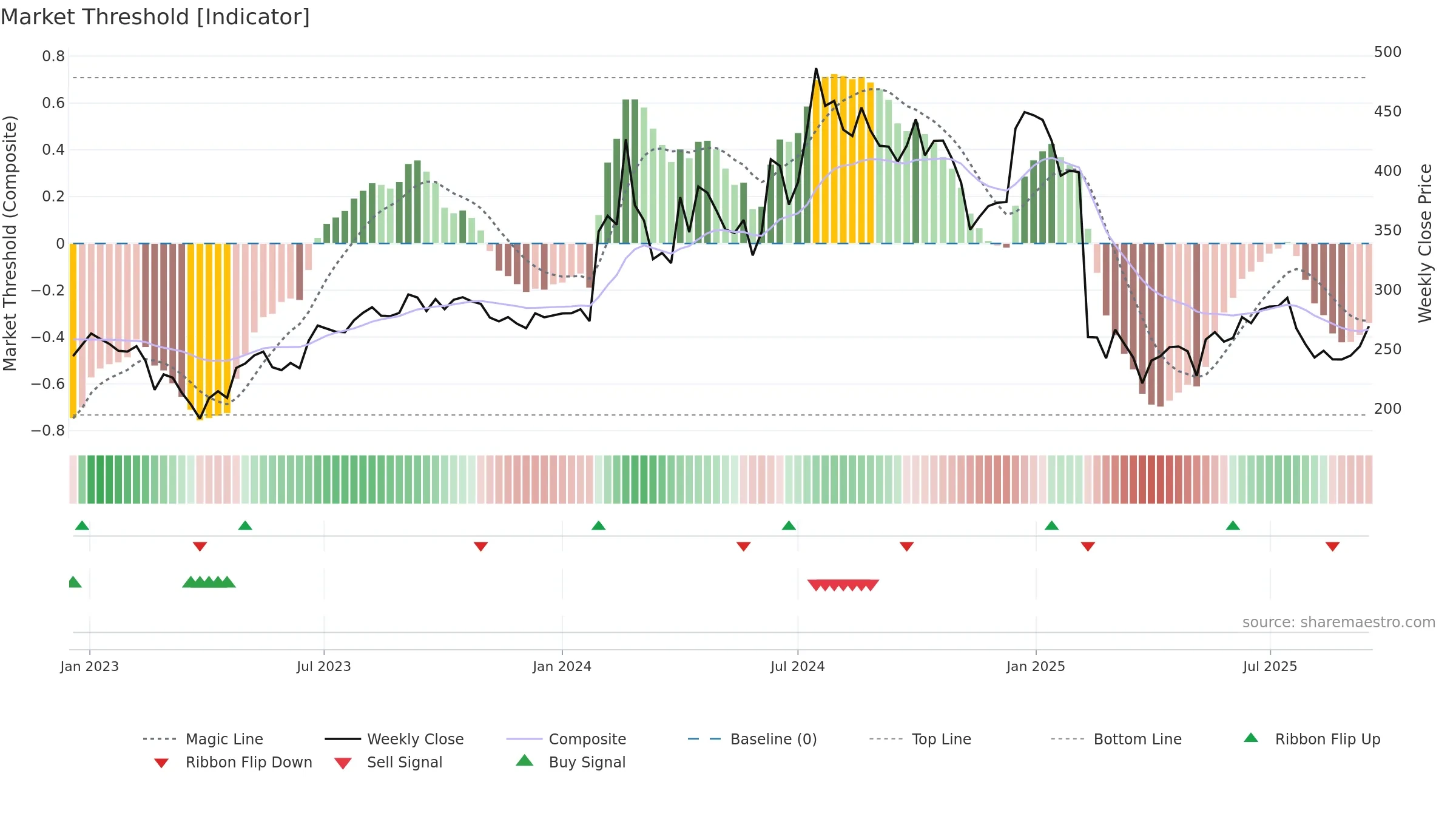Toggle the Composite legend entry
The image size is (1456, 819).
tap(566, 739)
